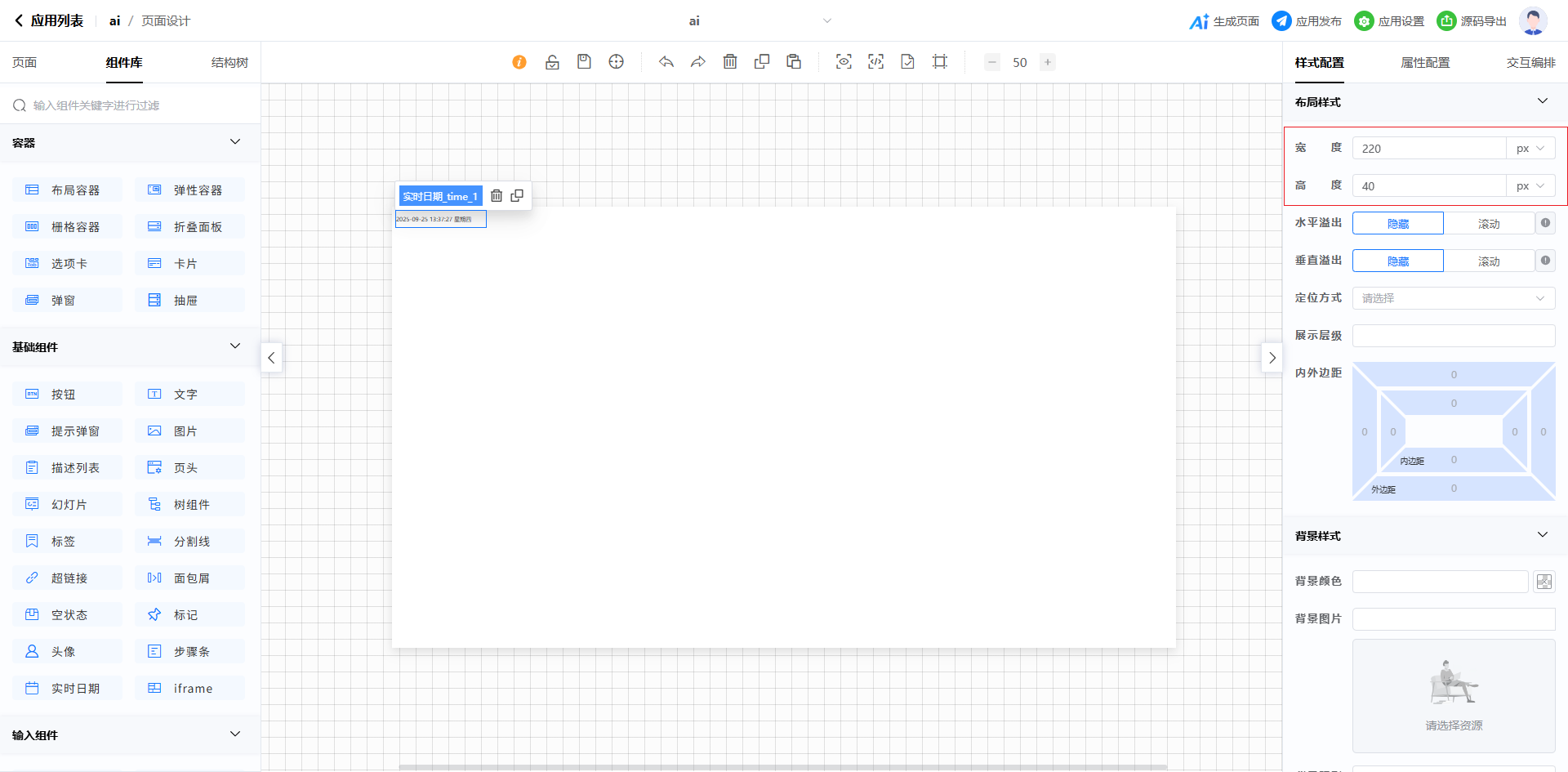Click the paste clipboard icon in toolbar
Viewport: 1568px width, 772px height.
click(794, 62)
